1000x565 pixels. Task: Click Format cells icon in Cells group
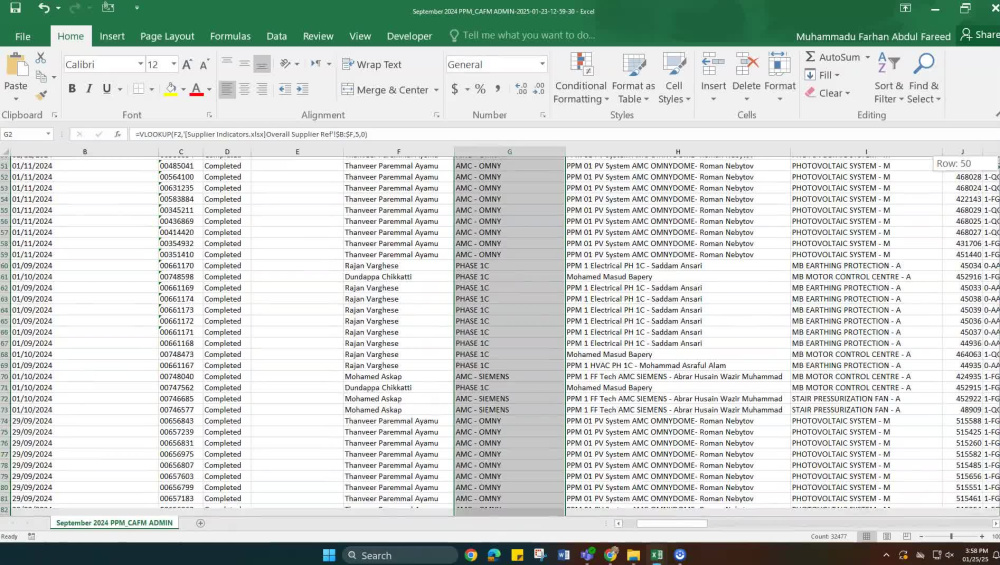[x=779, y=66]
